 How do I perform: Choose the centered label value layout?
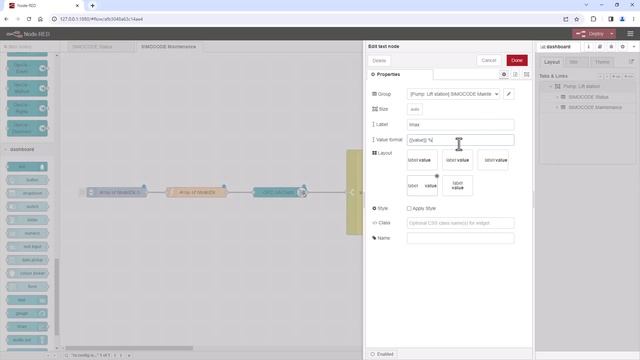point(458,160)
